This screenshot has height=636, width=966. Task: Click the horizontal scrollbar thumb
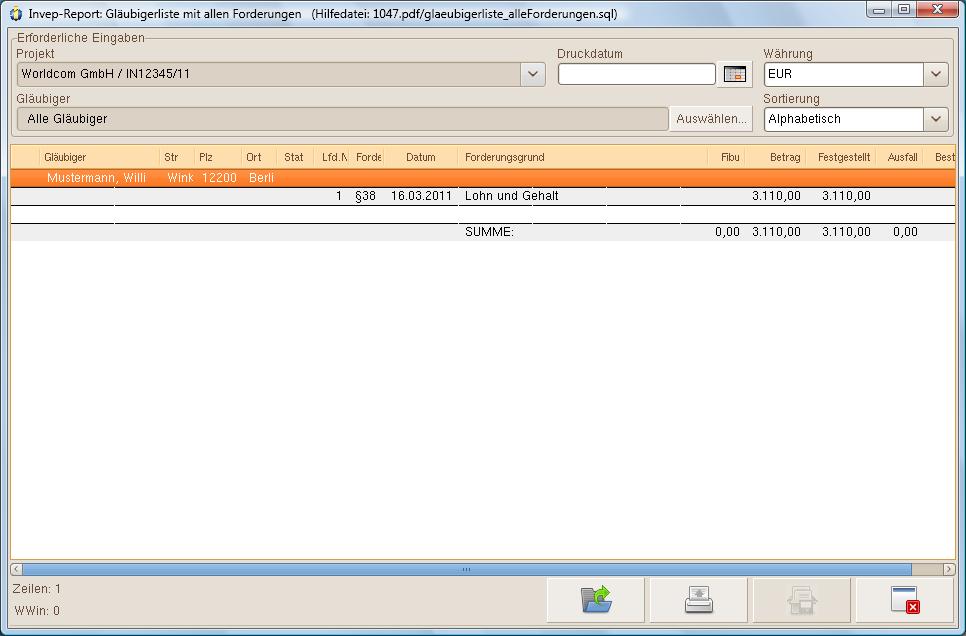(x=466, y=569)
